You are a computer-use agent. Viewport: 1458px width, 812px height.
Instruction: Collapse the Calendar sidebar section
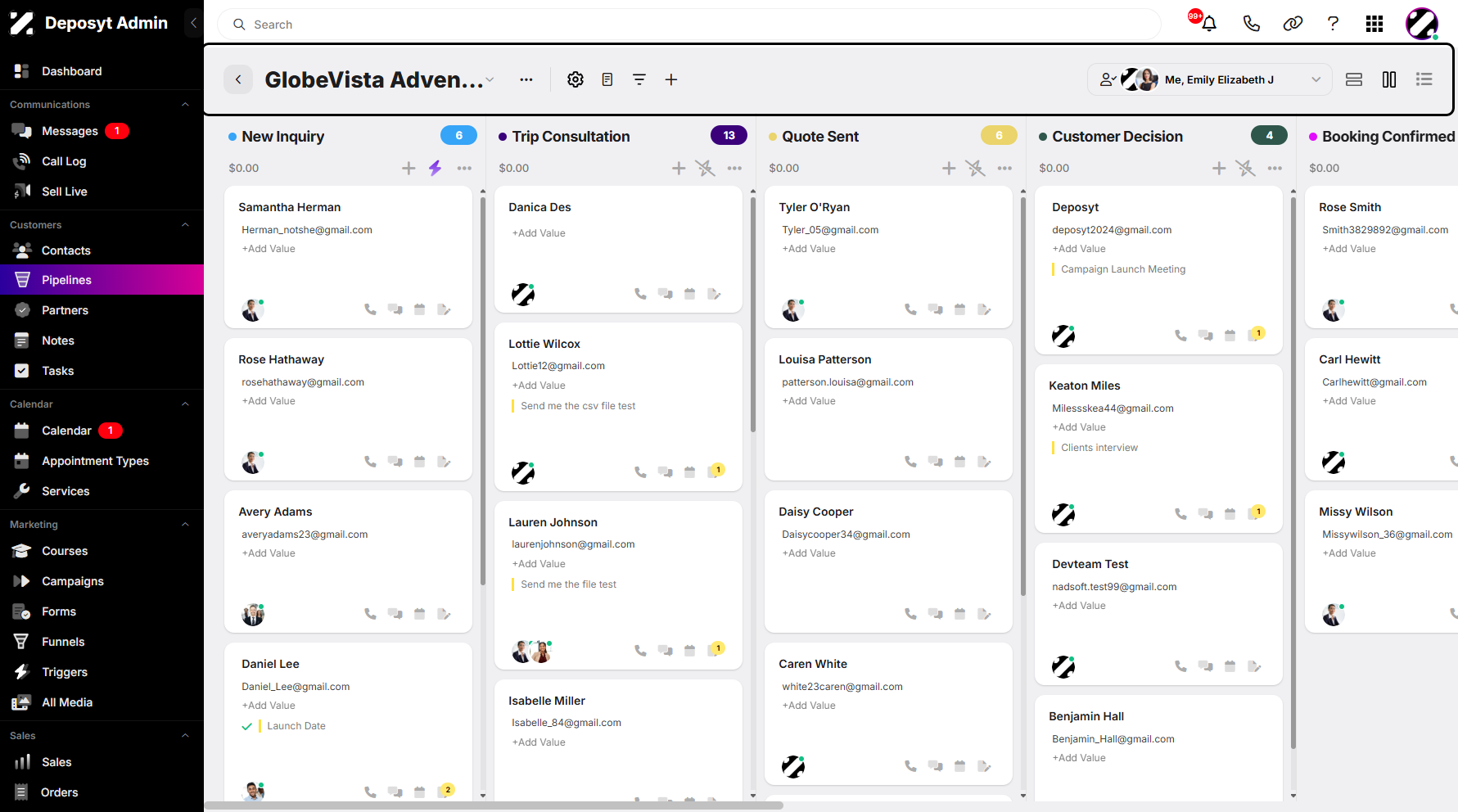click(x=185, y=404)
